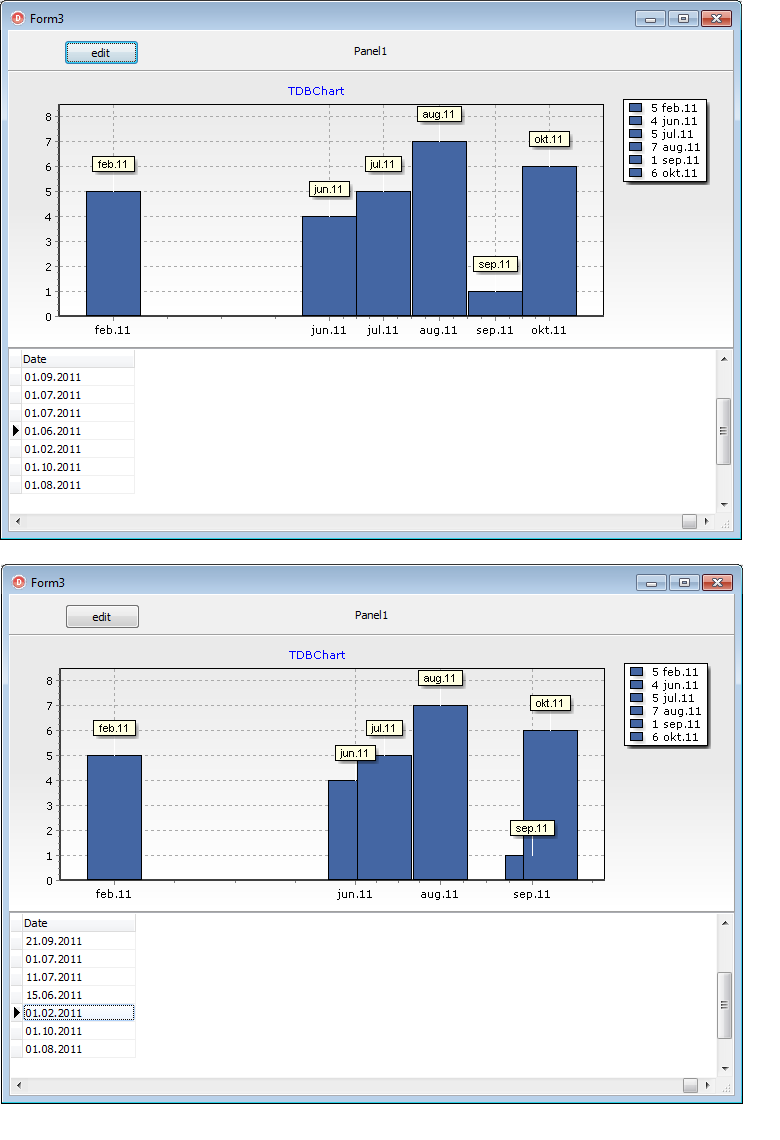Click the vertical scrollbar down arrow in the lower window grid
Image resolution: width=780 pixels, height=1140 pixels.
[725, 1069]
